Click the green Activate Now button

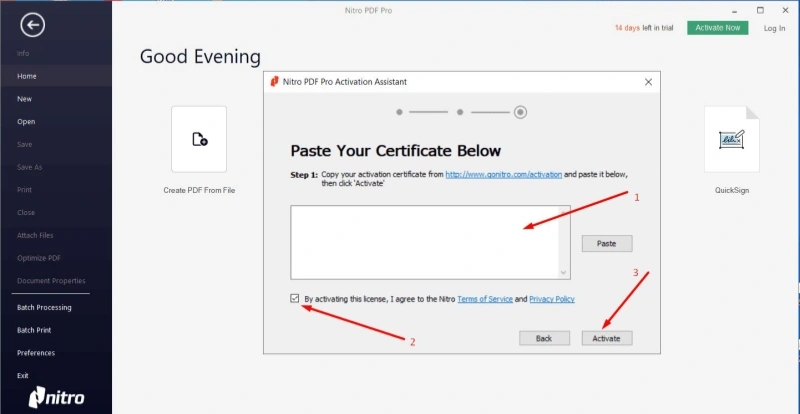717,27
